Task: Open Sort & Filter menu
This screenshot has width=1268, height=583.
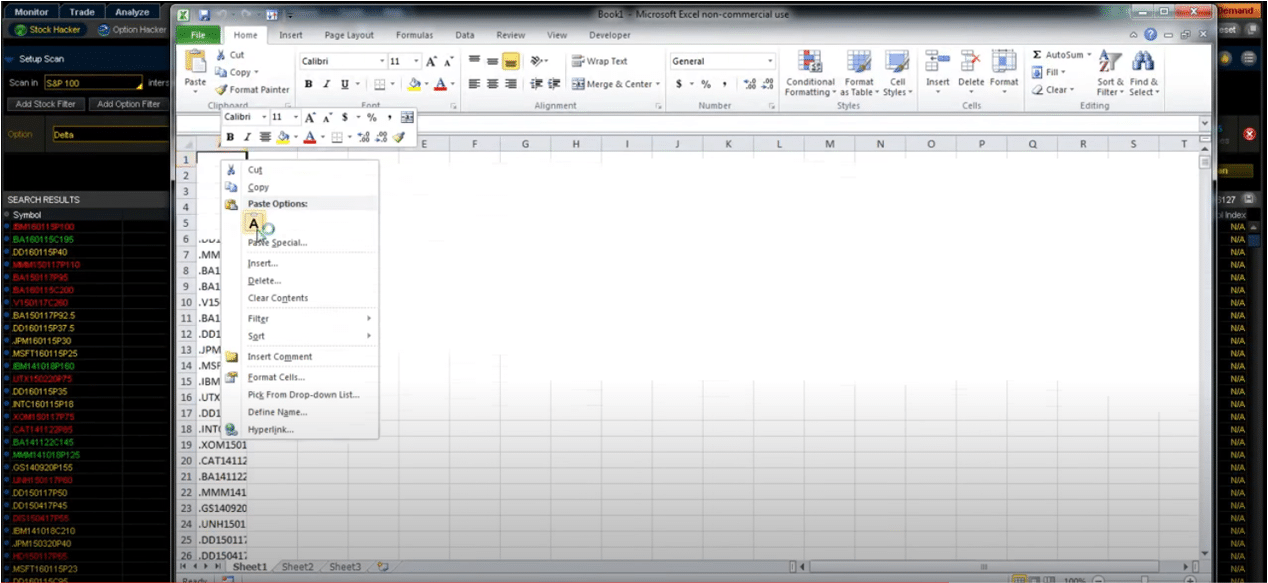Action: (1111, 72)
